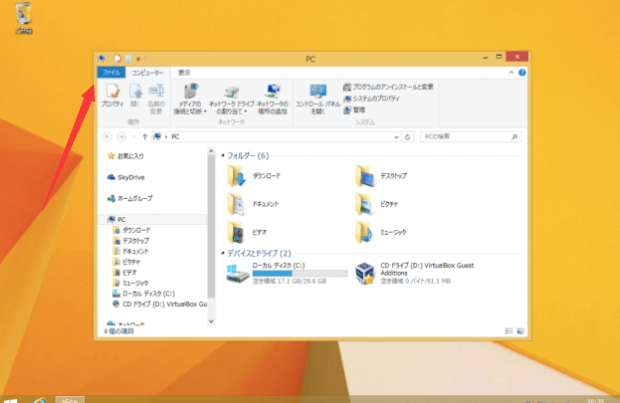
Task: Click システムのプロパティ
Action: coord(371,98)
